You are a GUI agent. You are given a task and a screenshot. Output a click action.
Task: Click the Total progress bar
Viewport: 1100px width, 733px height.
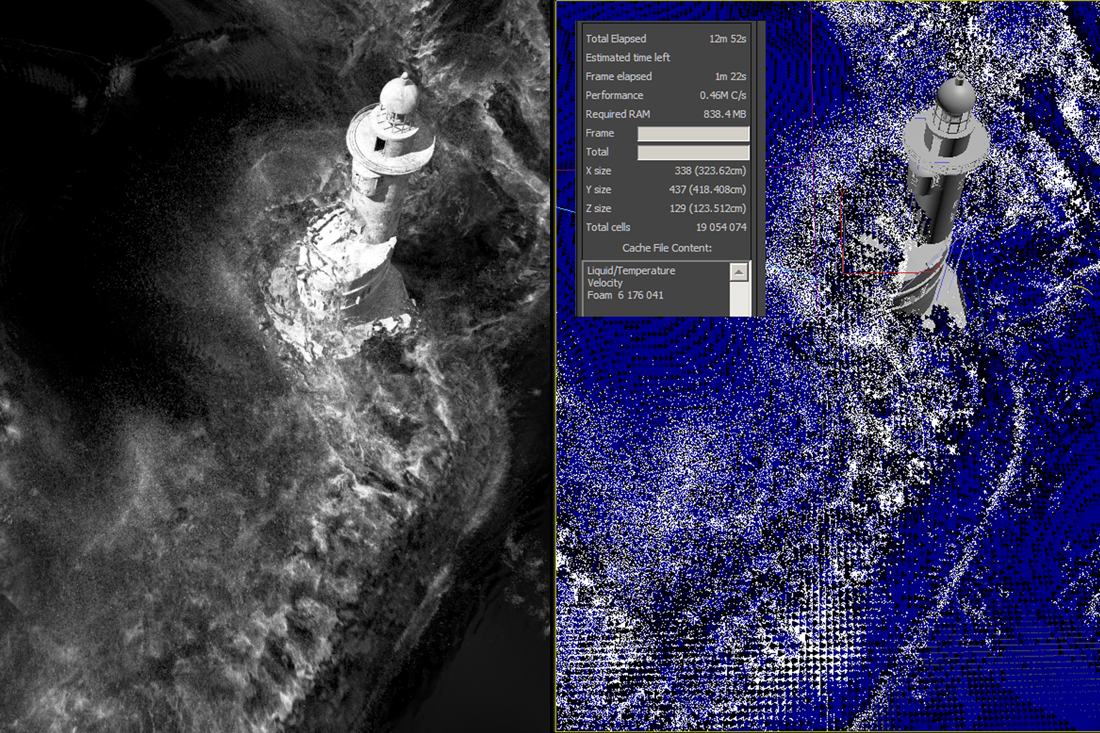pos(693,152)
